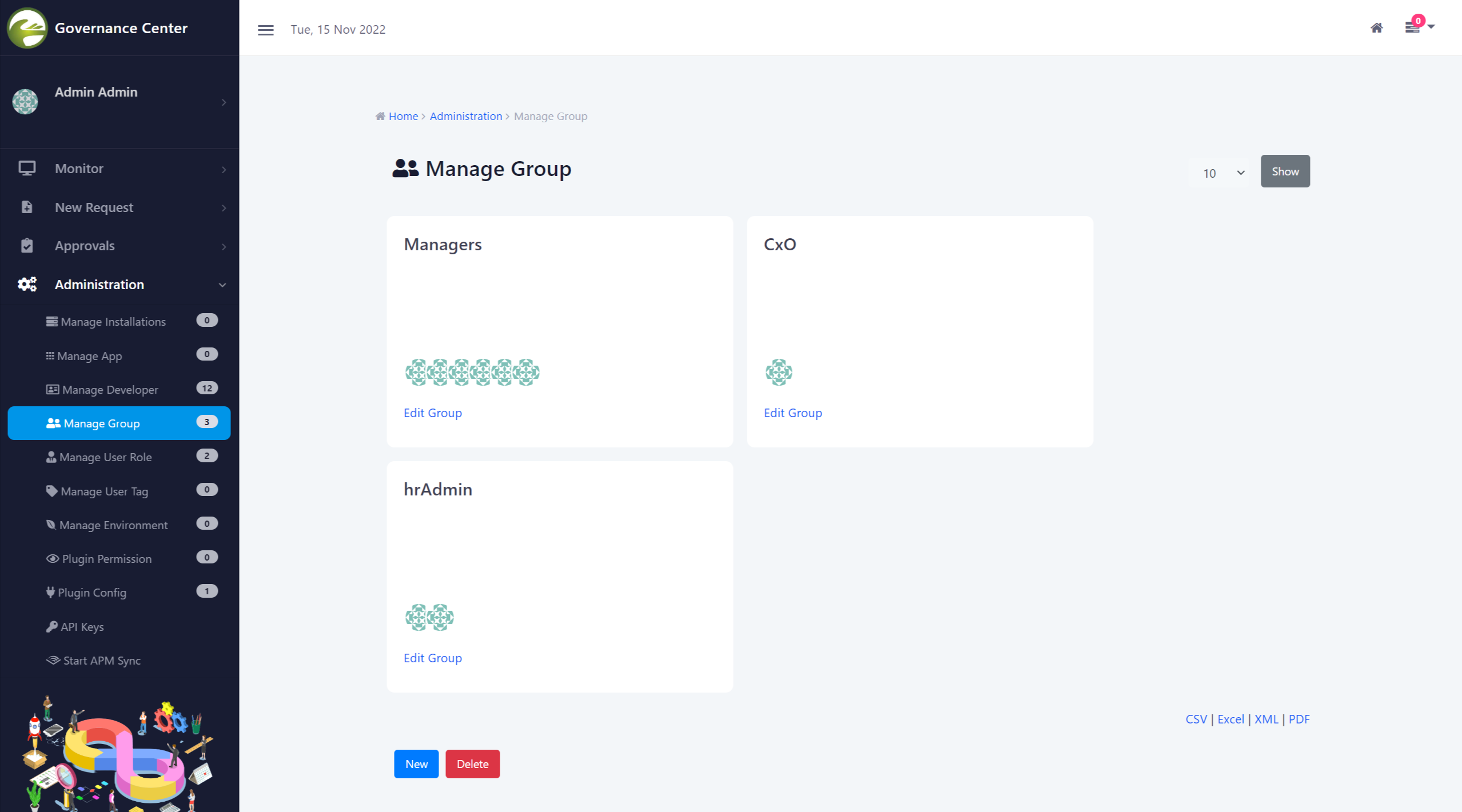Click the CxO group member avatar
1462x812 pixels.
pyautogui.click(x=778, y=372)
